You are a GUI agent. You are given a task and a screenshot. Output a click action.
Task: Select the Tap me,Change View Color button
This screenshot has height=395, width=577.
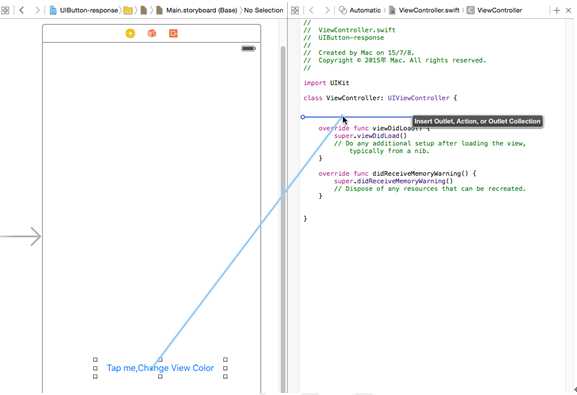click(x=160, y=368)
